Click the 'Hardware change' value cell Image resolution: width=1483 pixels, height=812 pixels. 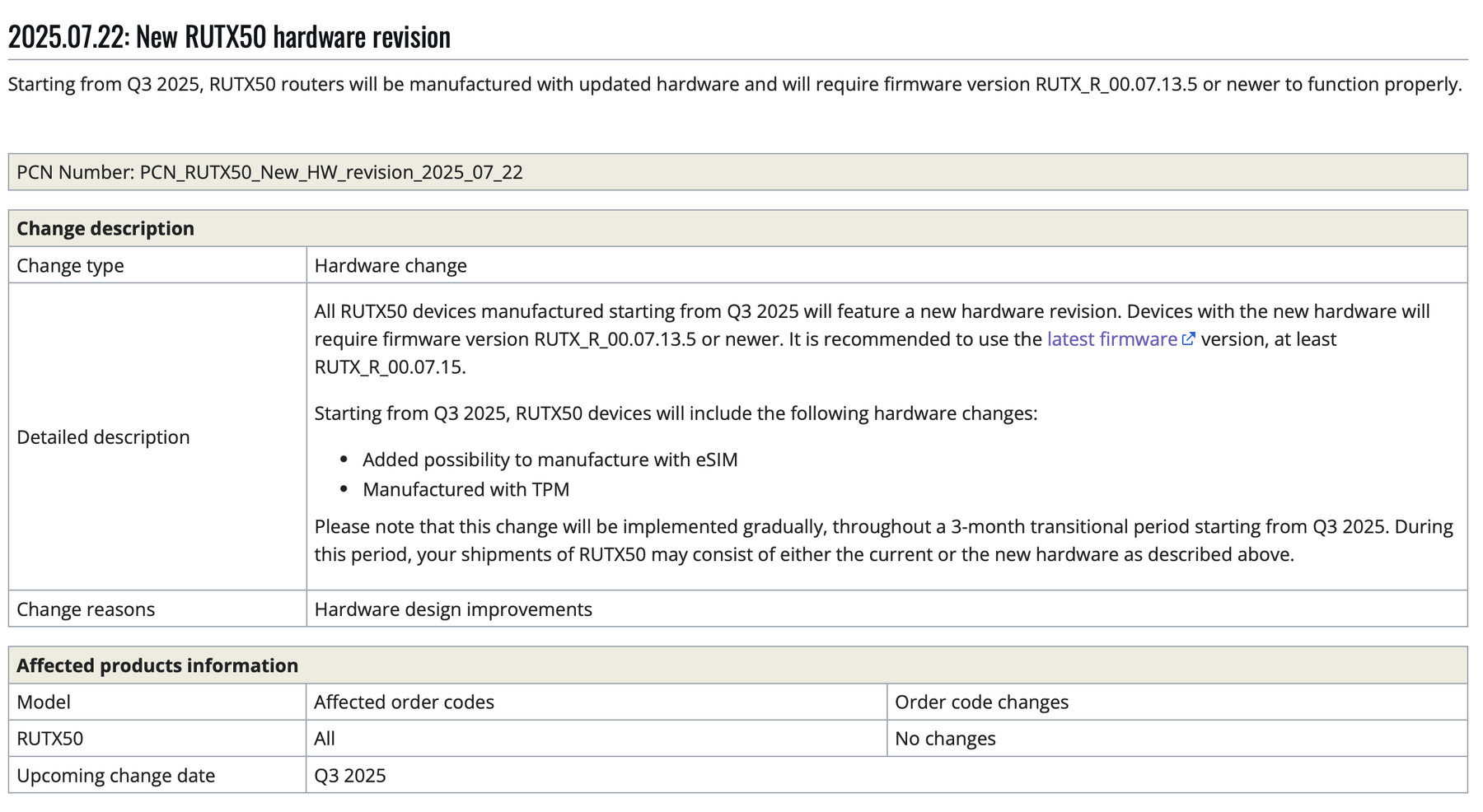(x=887, y=265)
